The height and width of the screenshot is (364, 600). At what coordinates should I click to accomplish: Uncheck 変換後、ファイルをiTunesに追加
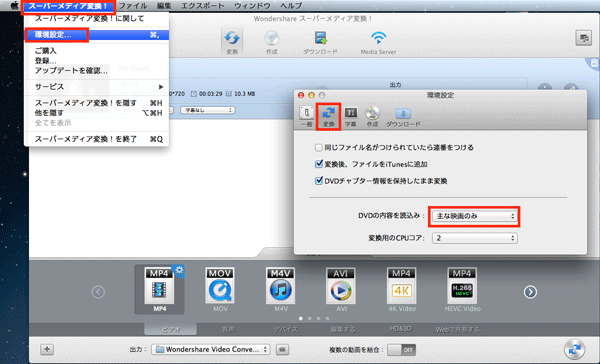tap(318, 164)
